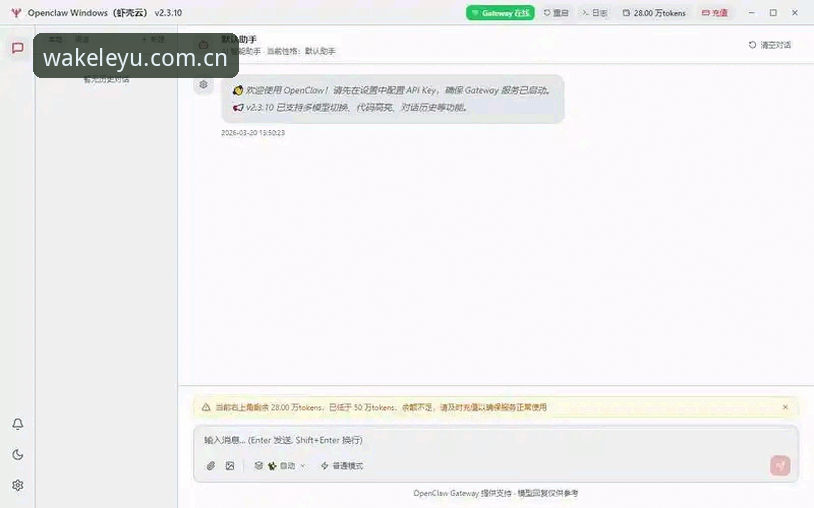814x508 pixels.
Task: Send the message with the pink send button
Action: [780, 465]
